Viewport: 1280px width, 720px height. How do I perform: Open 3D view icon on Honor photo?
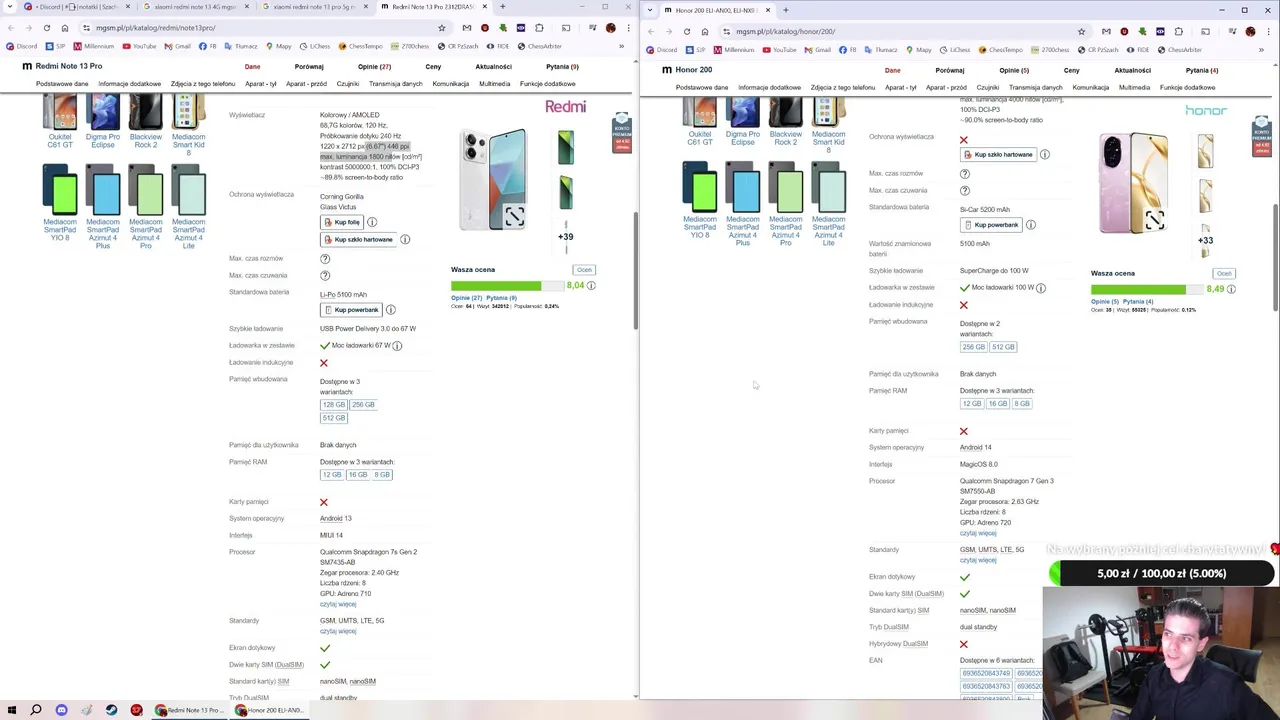point(1154,221)
